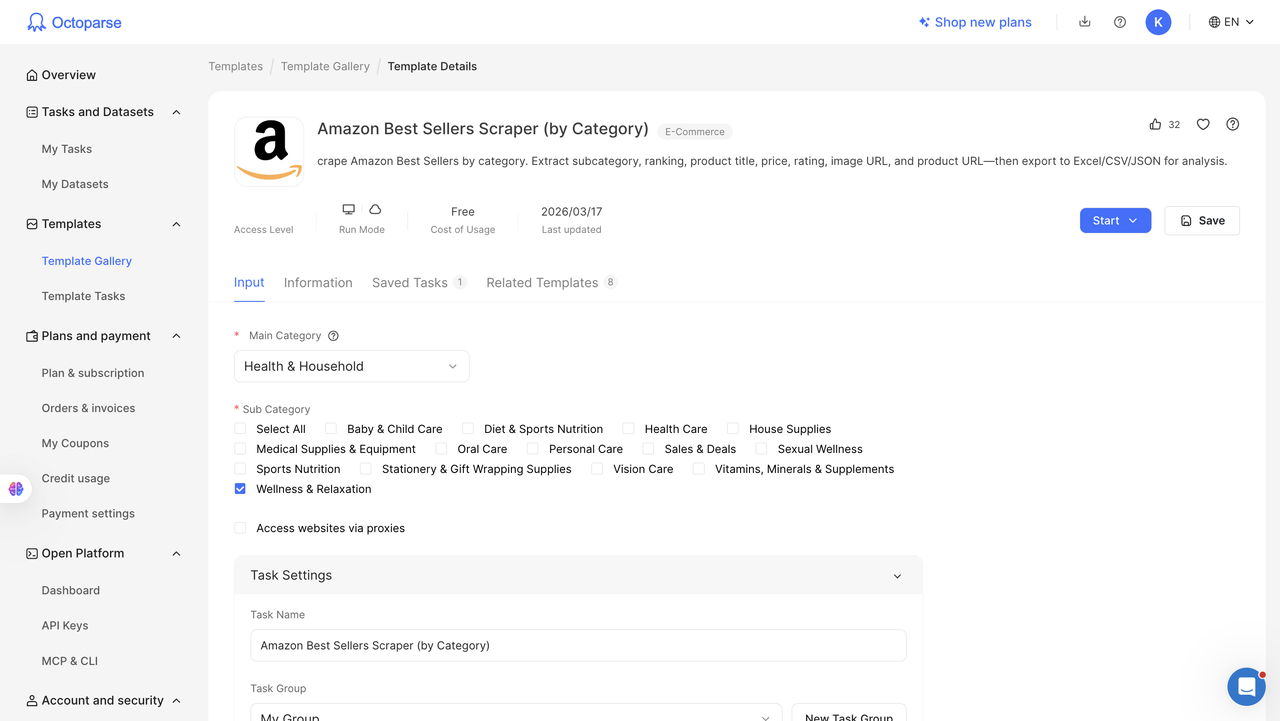Check Diet & Sports Nutrition
Image resolution: width=1280 pixels, height=721 pixels.
468,429
